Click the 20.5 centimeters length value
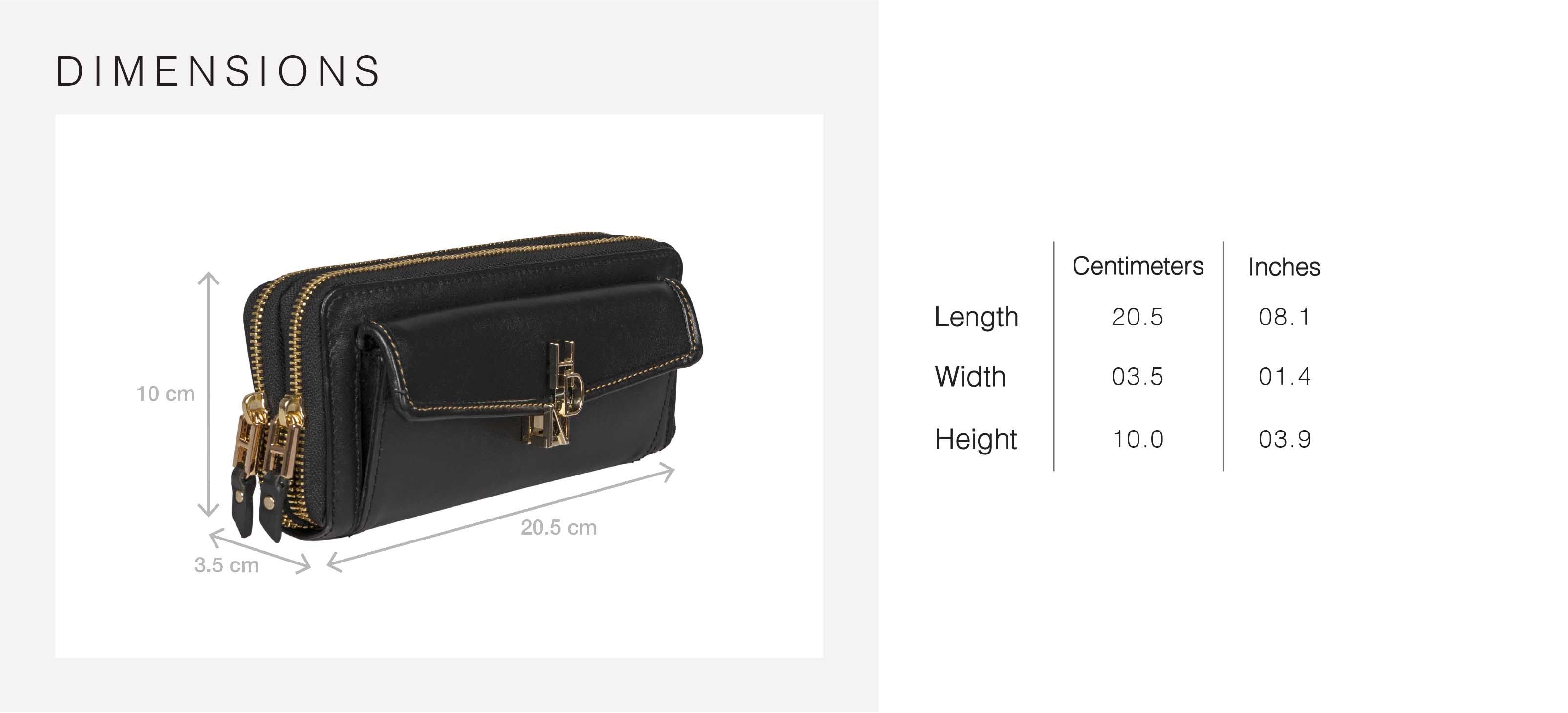The image size is (1568, 713). click(x=1137, y=317)
